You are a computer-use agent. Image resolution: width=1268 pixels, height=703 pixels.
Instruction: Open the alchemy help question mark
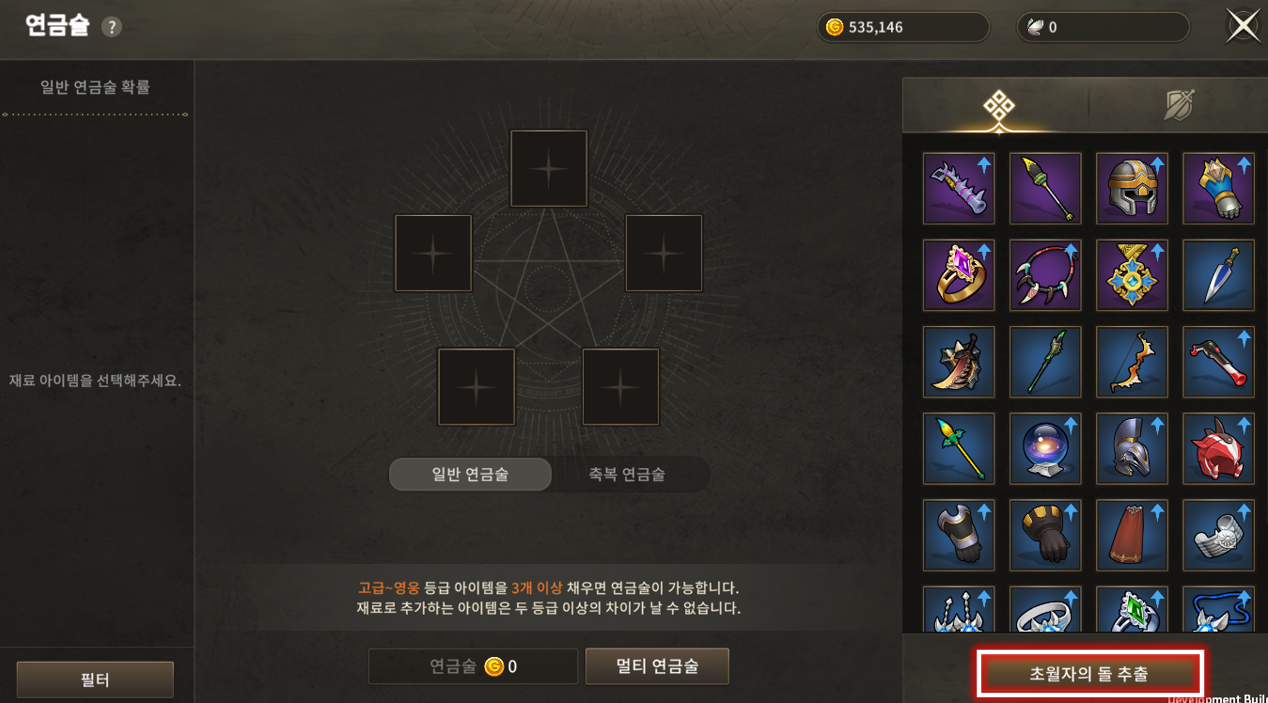[x=112, y=27]
